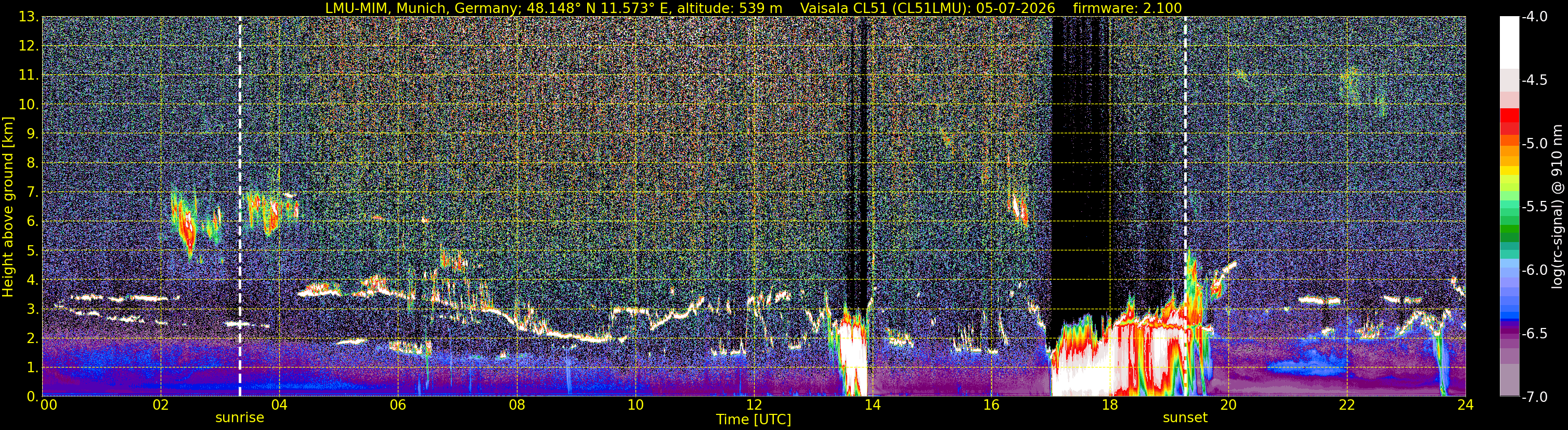Click the '-6.0' colorbar tick label
The height and width of the screenshot is (430, 1568).
click(x=1534, y=270)
